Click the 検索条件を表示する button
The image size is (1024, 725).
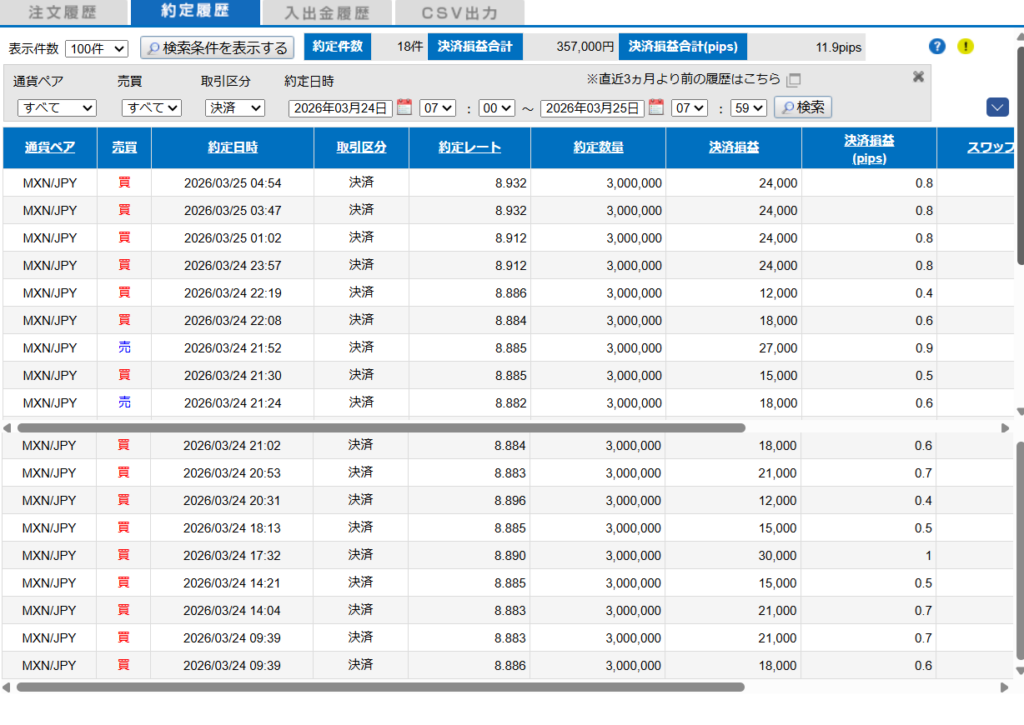point(217,48)
